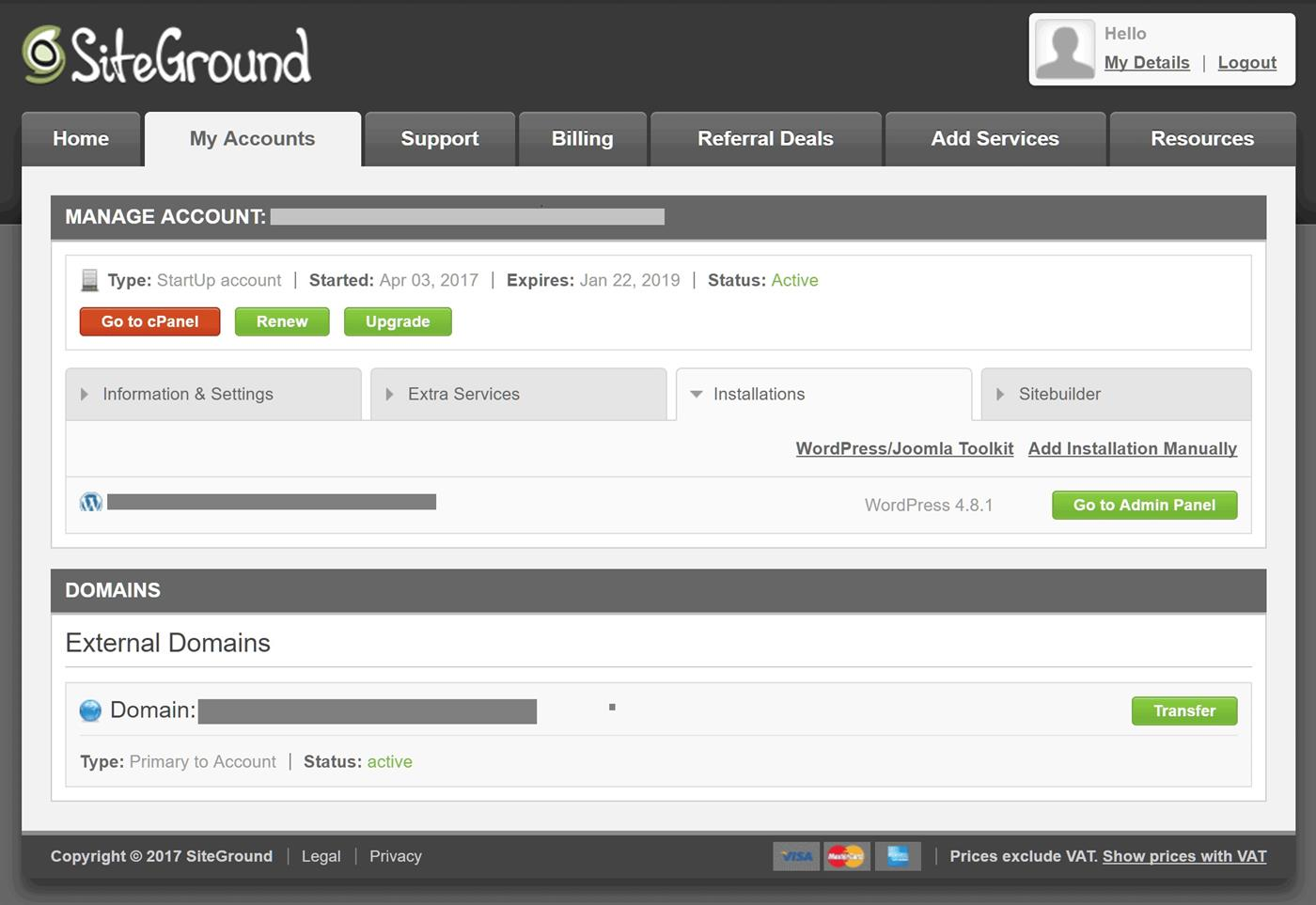Open the Home tab

81,139
